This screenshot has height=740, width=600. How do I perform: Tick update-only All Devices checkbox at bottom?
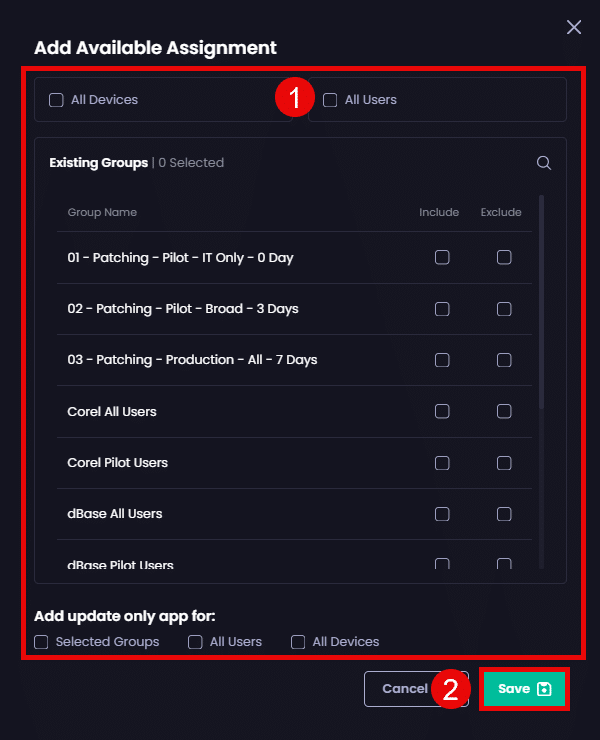298,642
